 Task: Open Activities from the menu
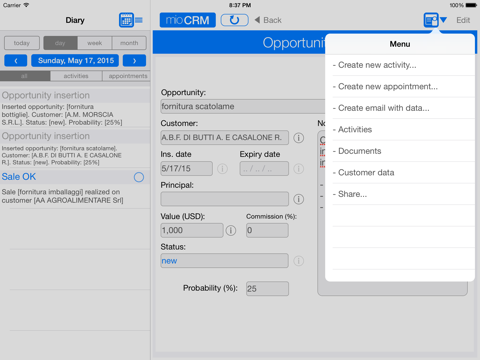pos(400,130)
